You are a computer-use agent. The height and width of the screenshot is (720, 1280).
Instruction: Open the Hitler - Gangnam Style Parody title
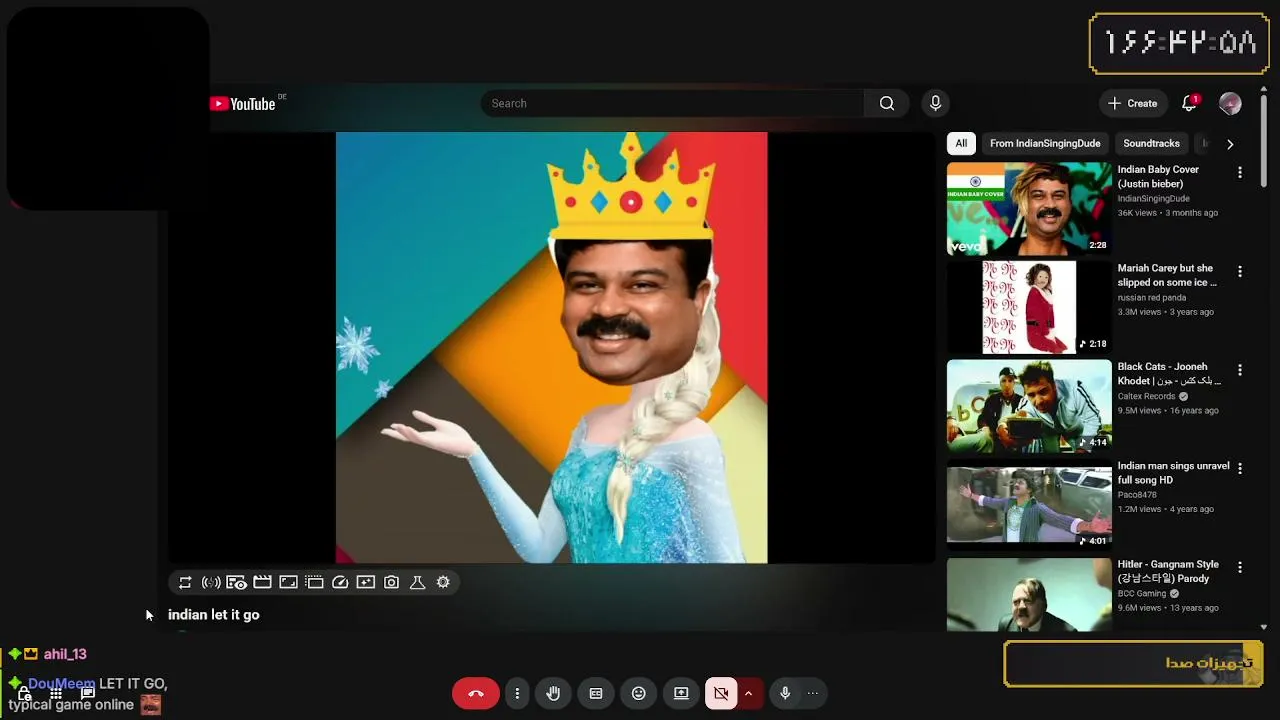pos(1168,572)
